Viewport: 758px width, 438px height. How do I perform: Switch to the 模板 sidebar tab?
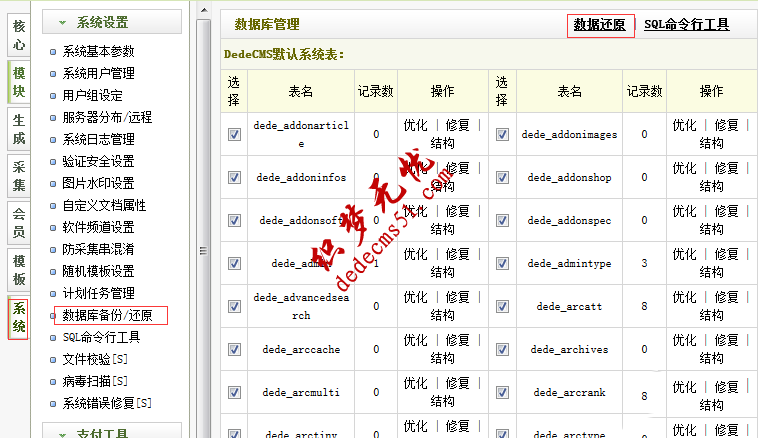[x=19, y=270]
